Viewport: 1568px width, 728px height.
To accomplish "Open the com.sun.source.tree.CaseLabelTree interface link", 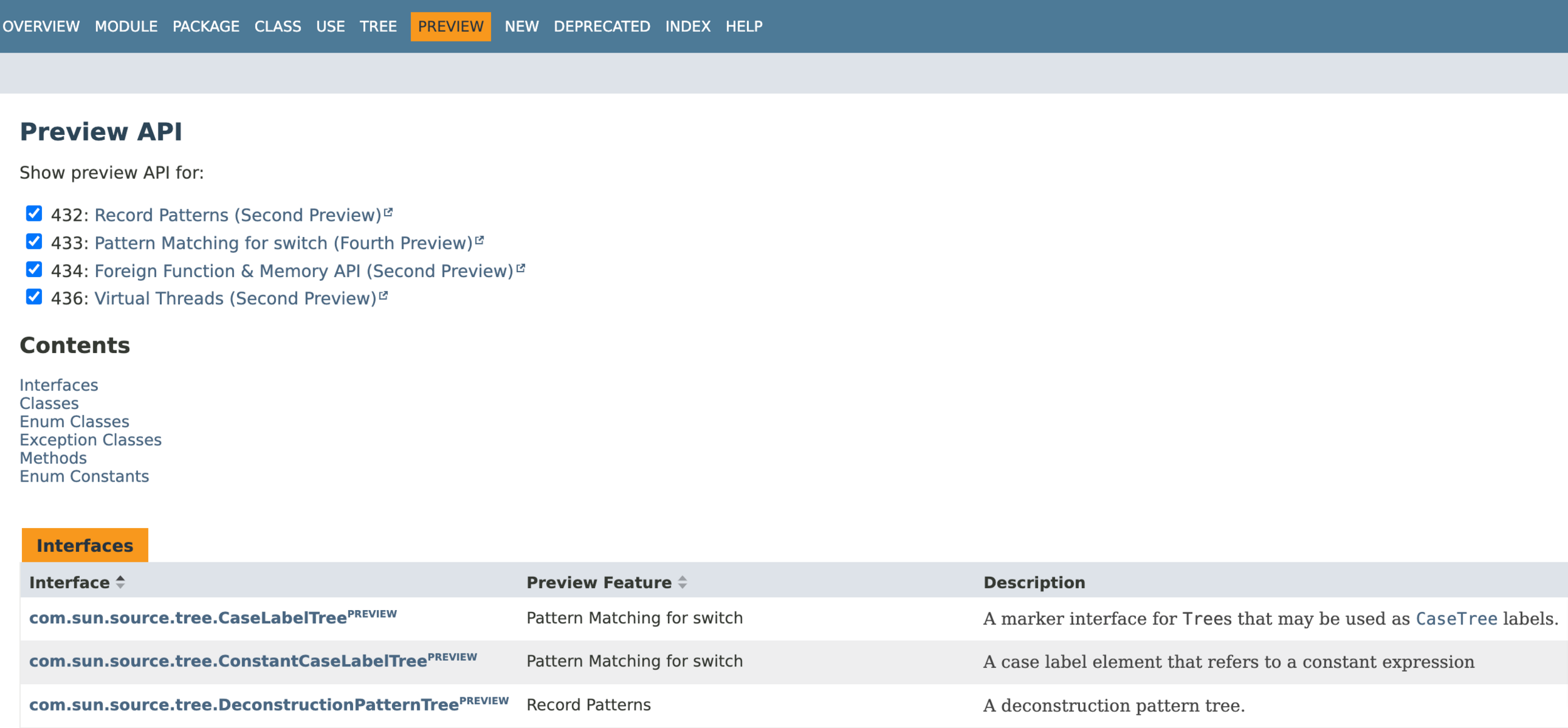I will pos(188,618).
